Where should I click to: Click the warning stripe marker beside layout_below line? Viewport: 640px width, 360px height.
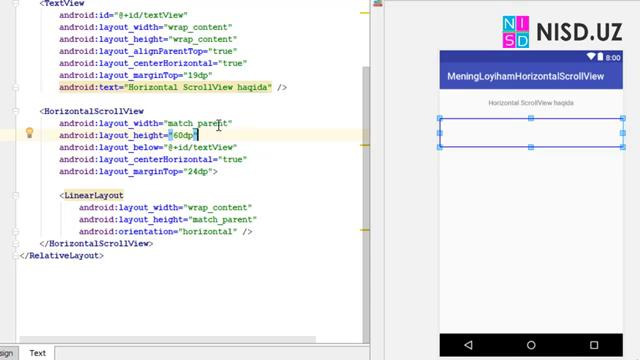[364, 145]
